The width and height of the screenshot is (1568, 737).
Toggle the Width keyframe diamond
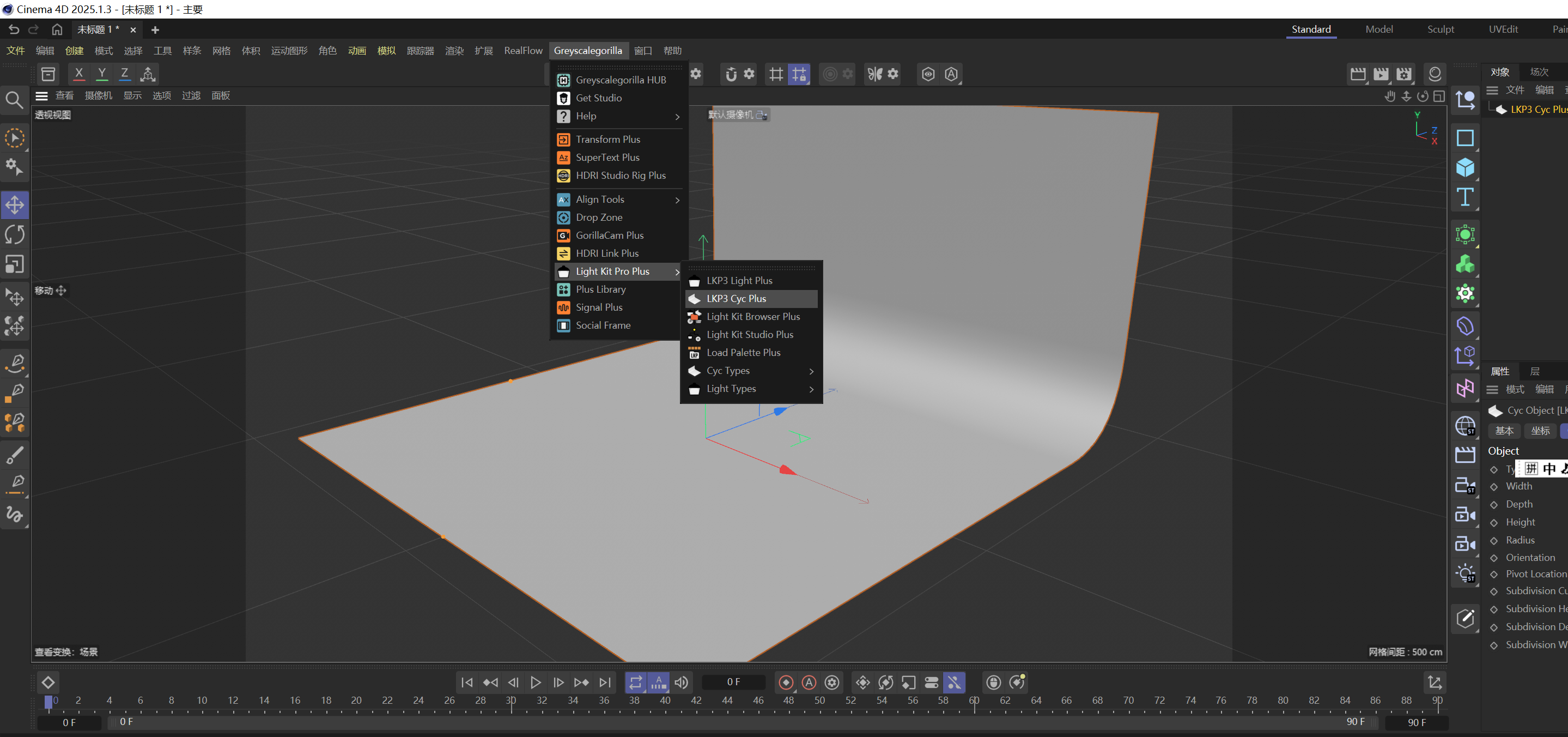1494,487
